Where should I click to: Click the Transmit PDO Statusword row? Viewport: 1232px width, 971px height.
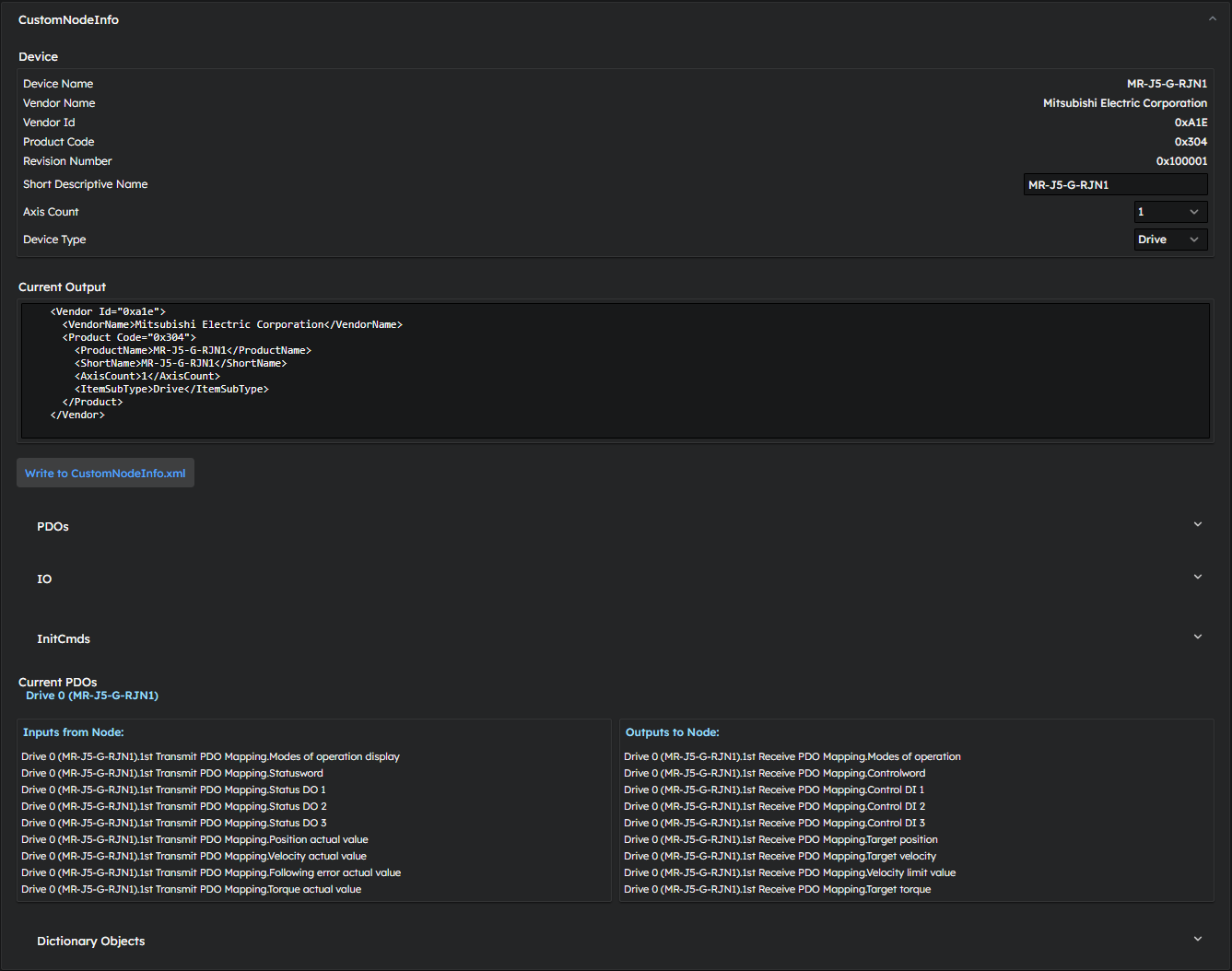[x=172, y=773]
